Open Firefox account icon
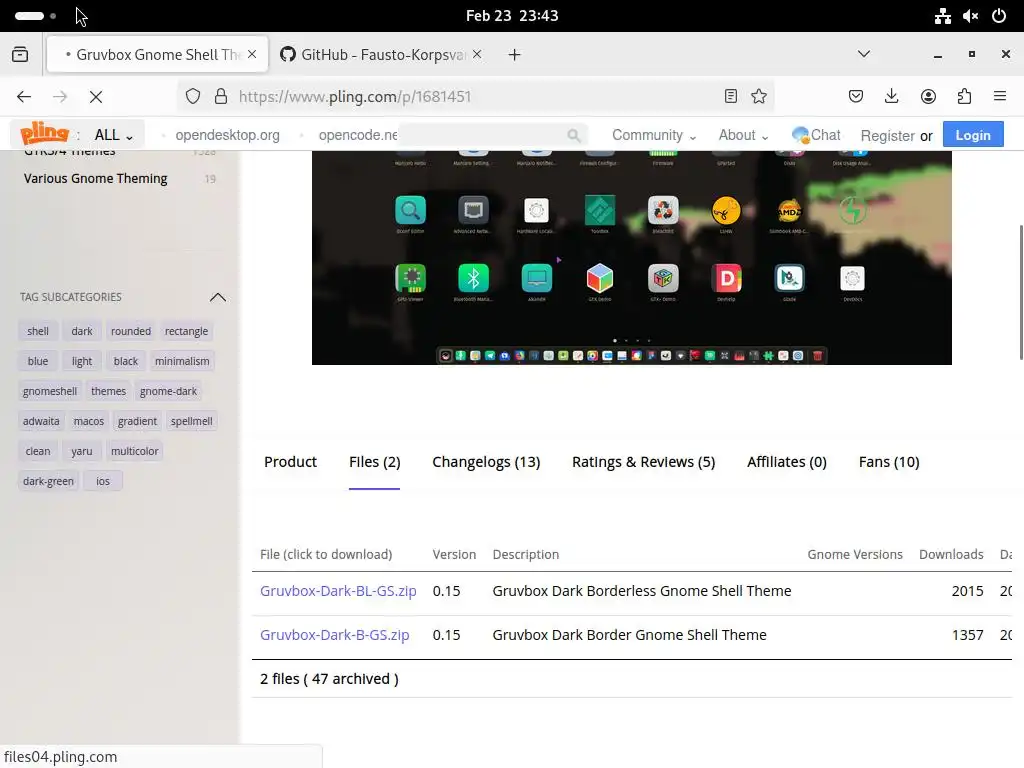This screenshot has height=768, width=1024. click(928, 97)
